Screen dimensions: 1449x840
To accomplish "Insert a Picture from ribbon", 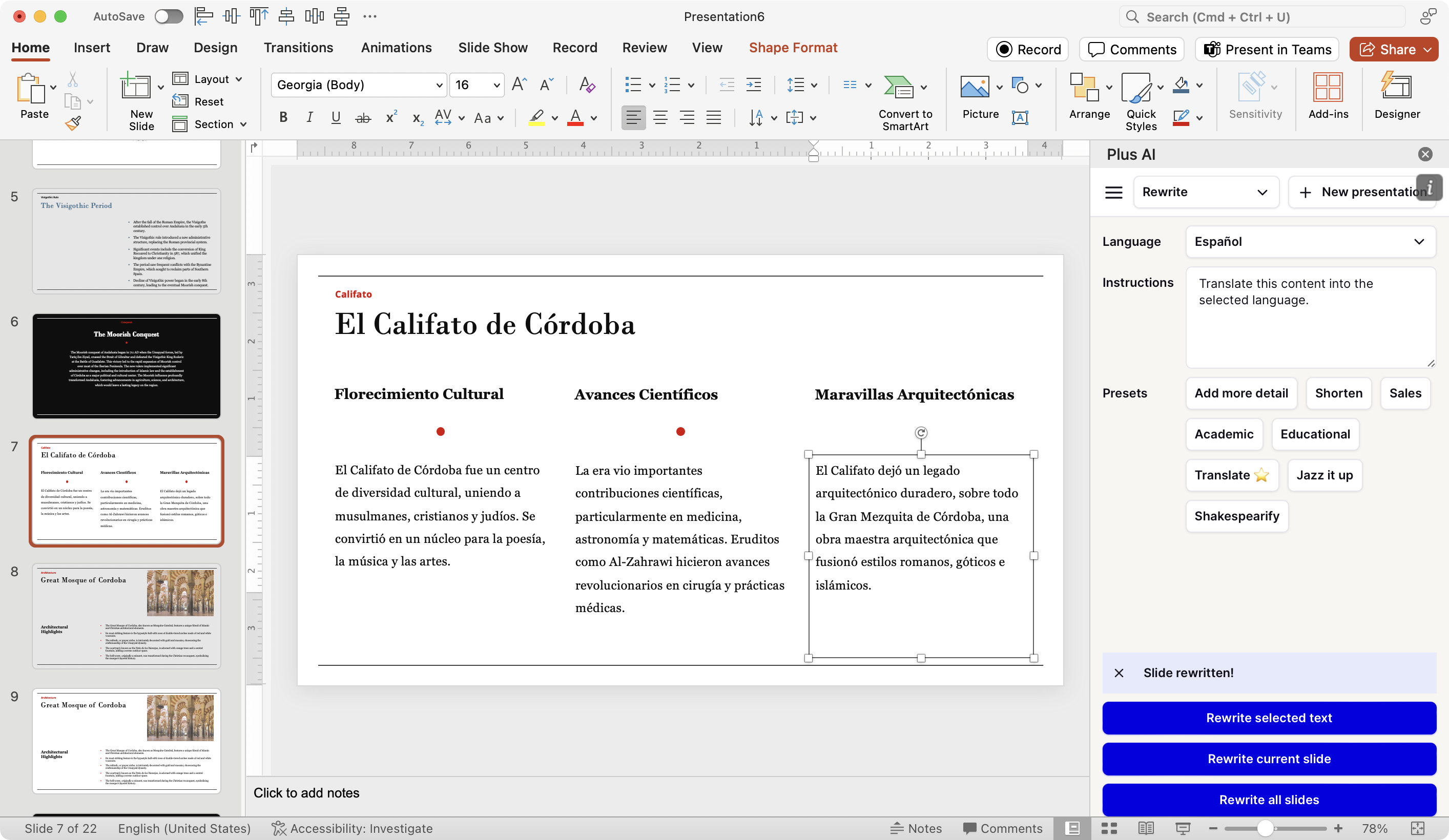I will [974, 88].
